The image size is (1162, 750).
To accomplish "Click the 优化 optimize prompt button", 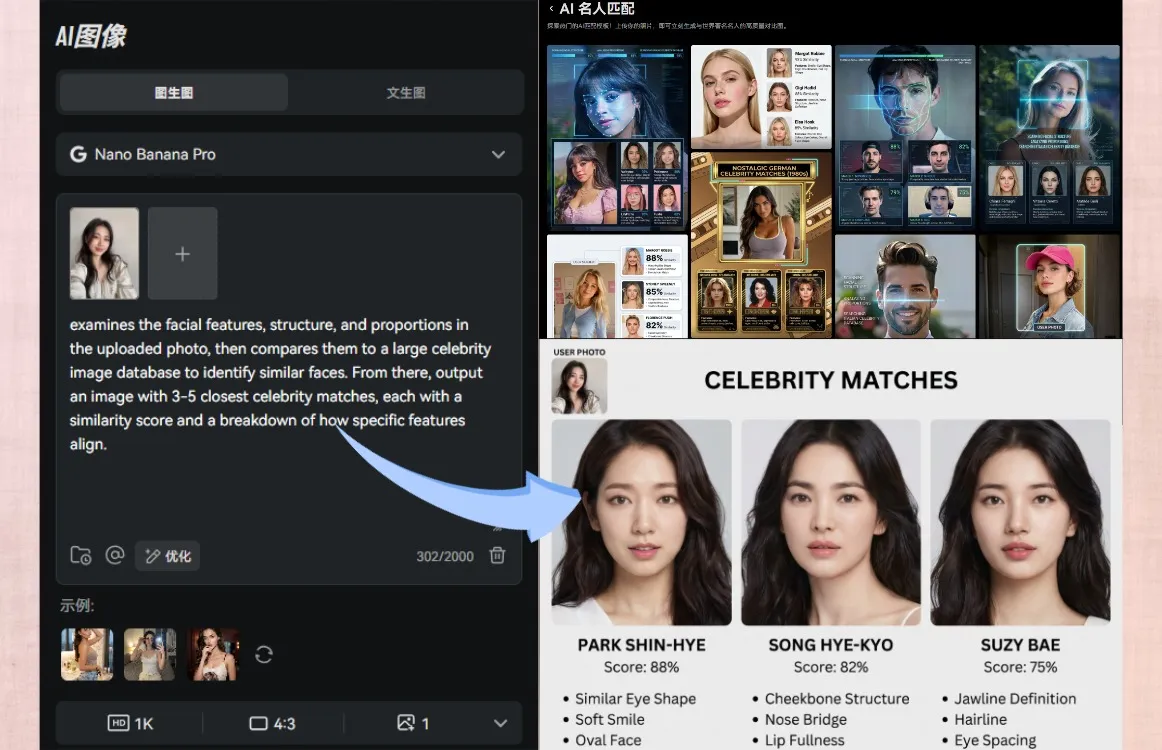I will tap(167, 556).
